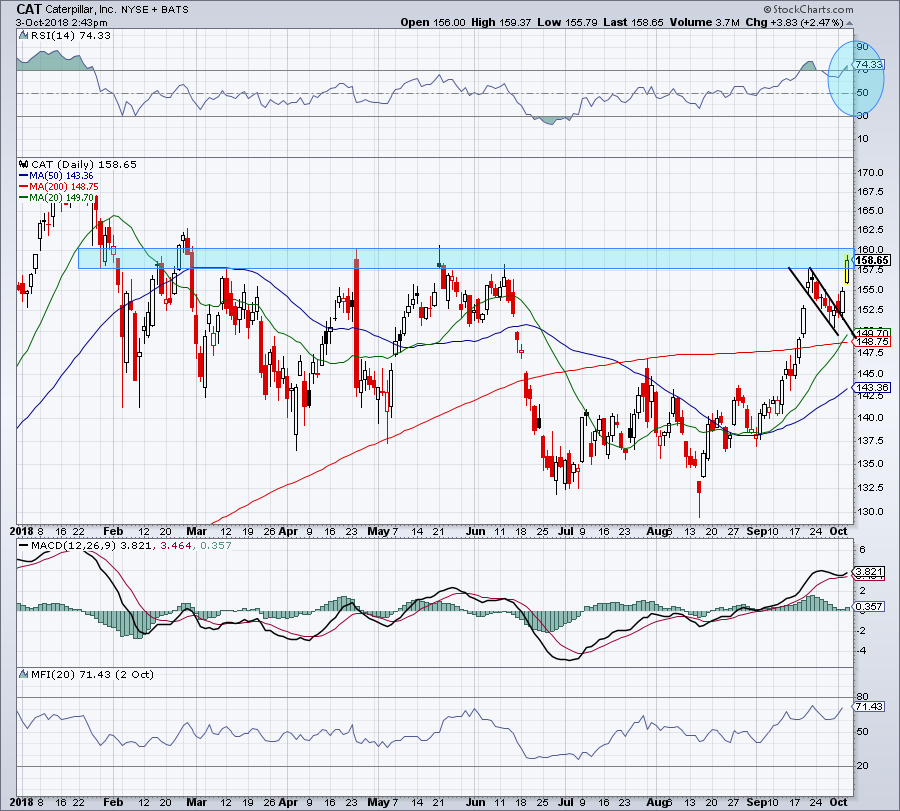
Task: Click Oct on the date axis beneath the MFI panel
Action: [x=839, y=802]
